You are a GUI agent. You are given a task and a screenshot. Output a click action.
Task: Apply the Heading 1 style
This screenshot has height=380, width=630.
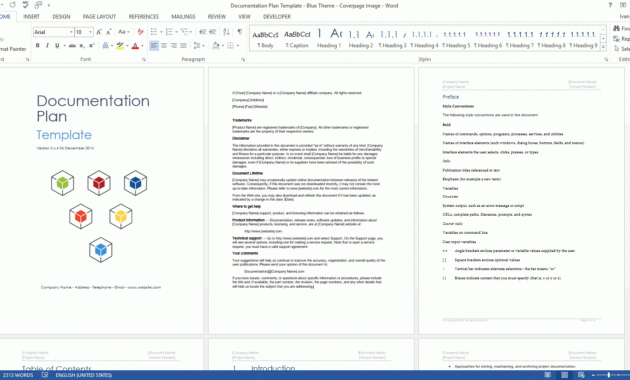329,39
